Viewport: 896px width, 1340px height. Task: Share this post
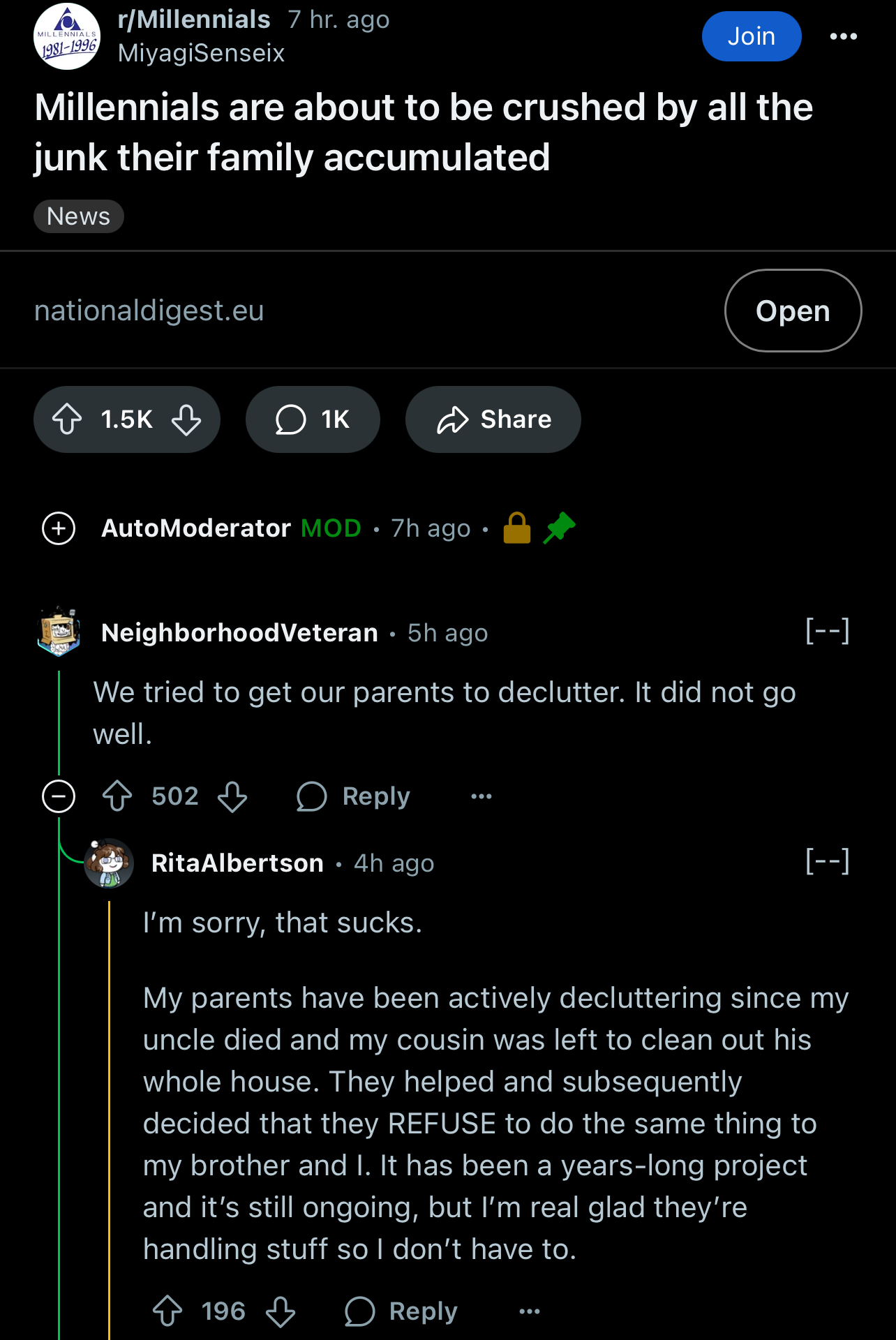point(493,419)
